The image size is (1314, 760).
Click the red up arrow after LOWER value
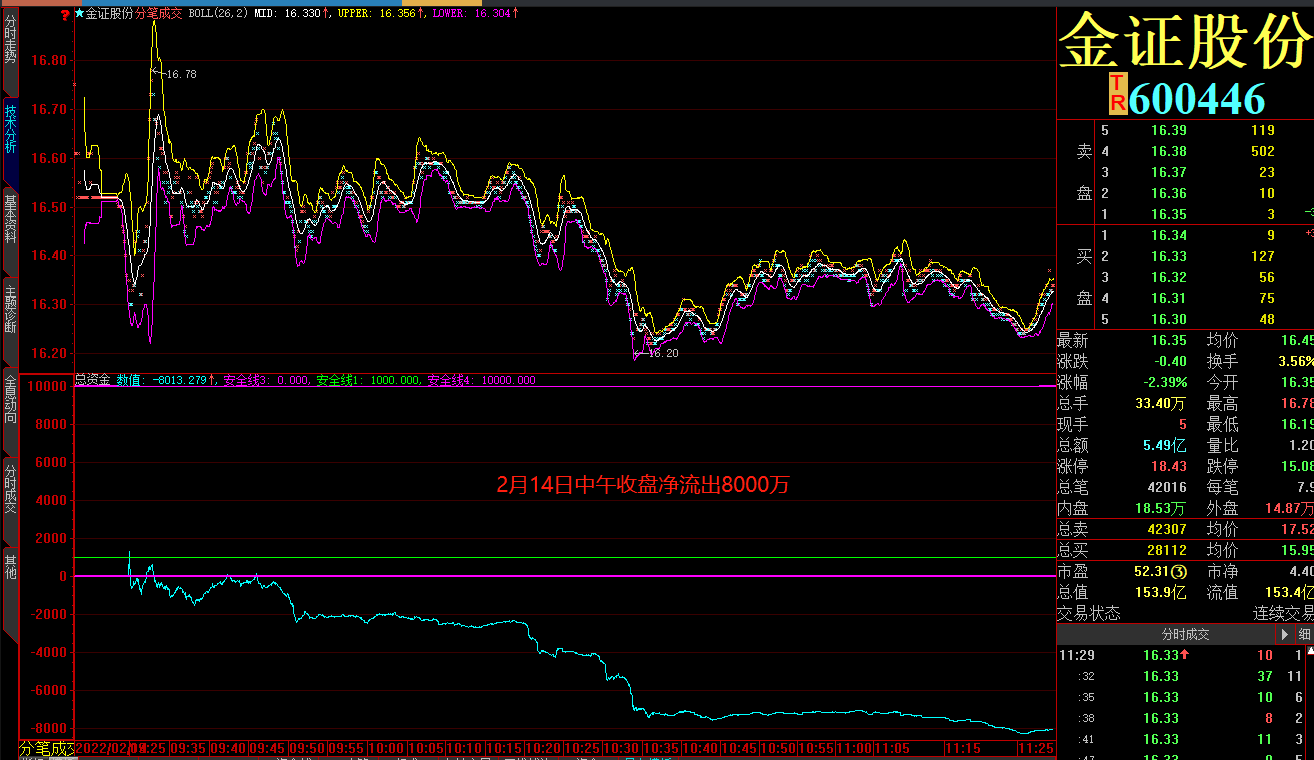click(515, 15)
